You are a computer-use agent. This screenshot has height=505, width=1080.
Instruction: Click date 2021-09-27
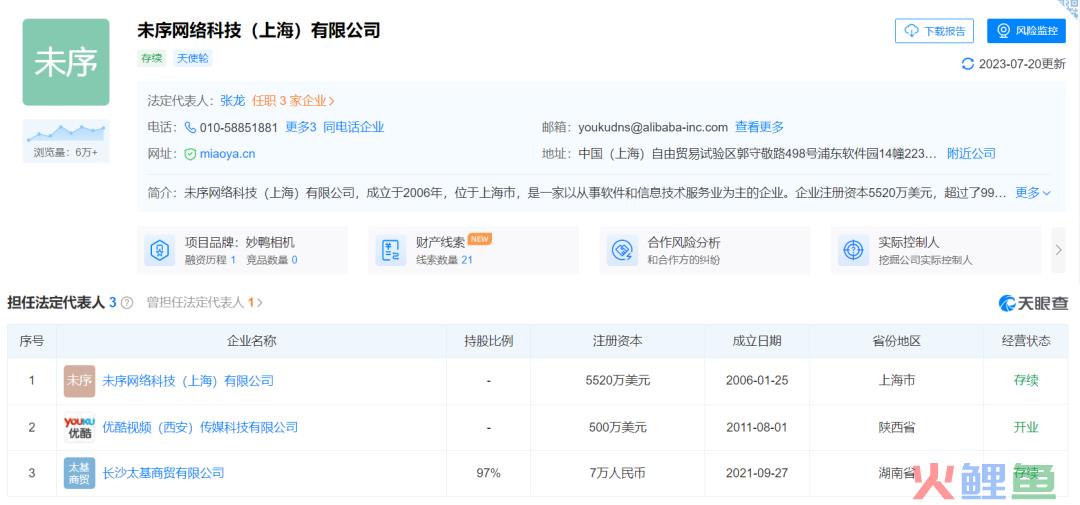click(757, 473)
